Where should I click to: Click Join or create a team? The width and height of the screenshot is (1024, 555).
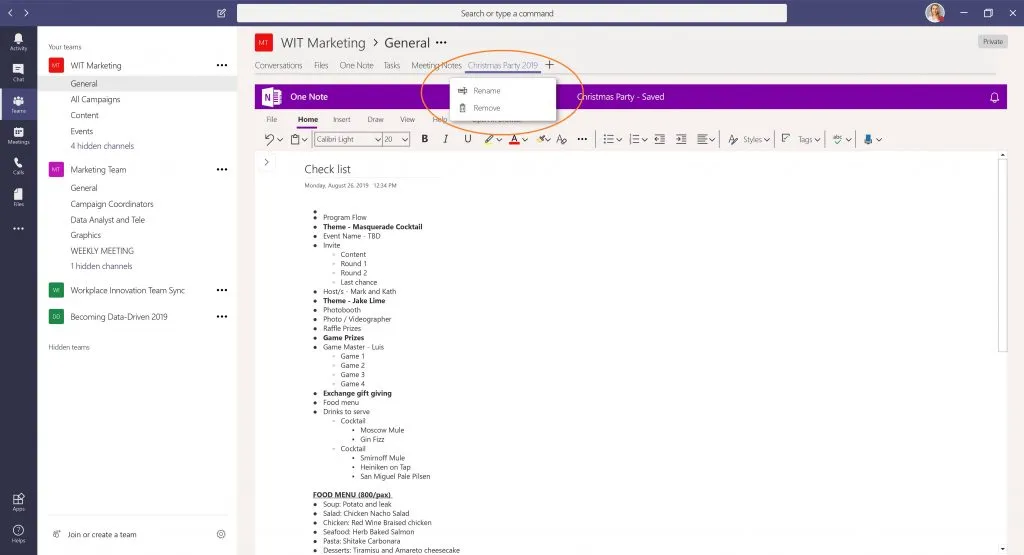tap(102, 534)
